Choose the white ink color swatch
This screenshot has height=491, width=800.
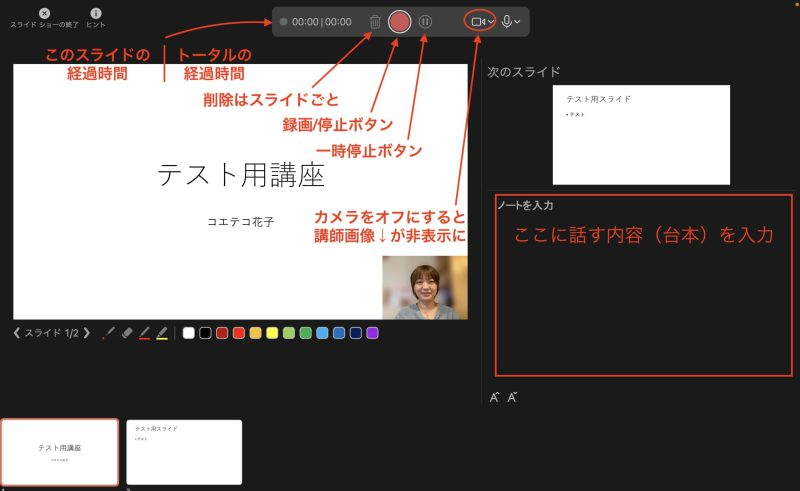[x=188, y=333]
